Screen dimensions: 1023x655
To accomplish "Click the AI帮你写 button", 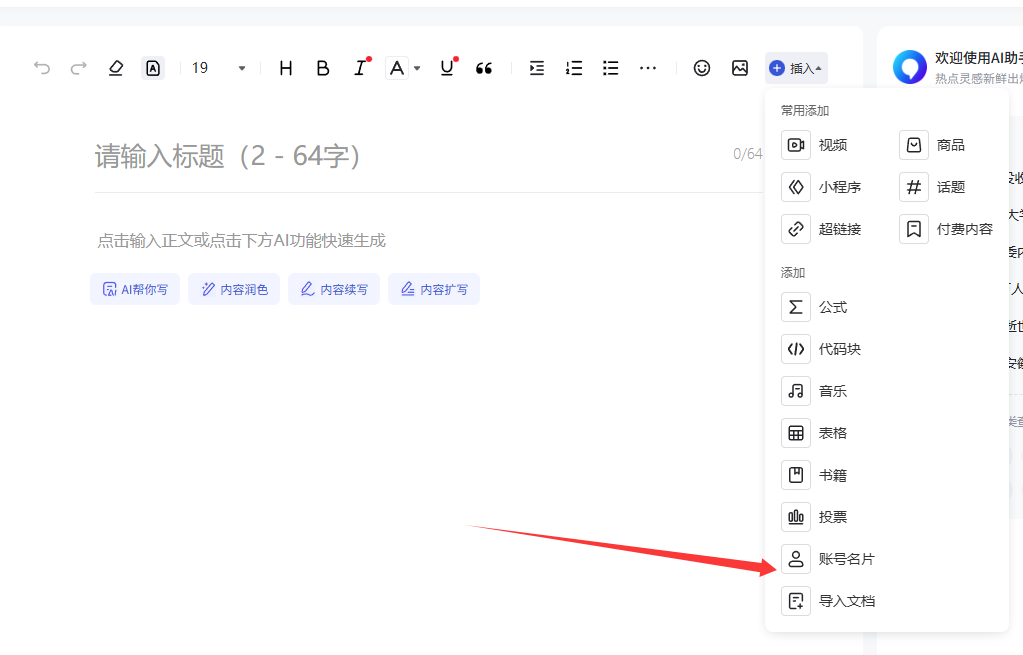I will point(135,290).
